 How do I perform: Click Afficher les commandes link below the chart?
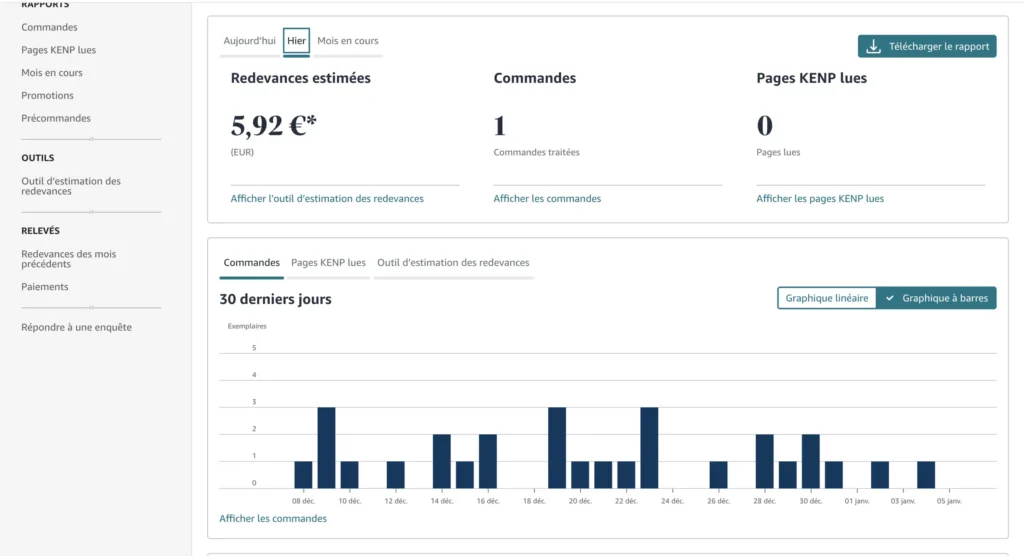pyautogui.click(x=273, y=518)
